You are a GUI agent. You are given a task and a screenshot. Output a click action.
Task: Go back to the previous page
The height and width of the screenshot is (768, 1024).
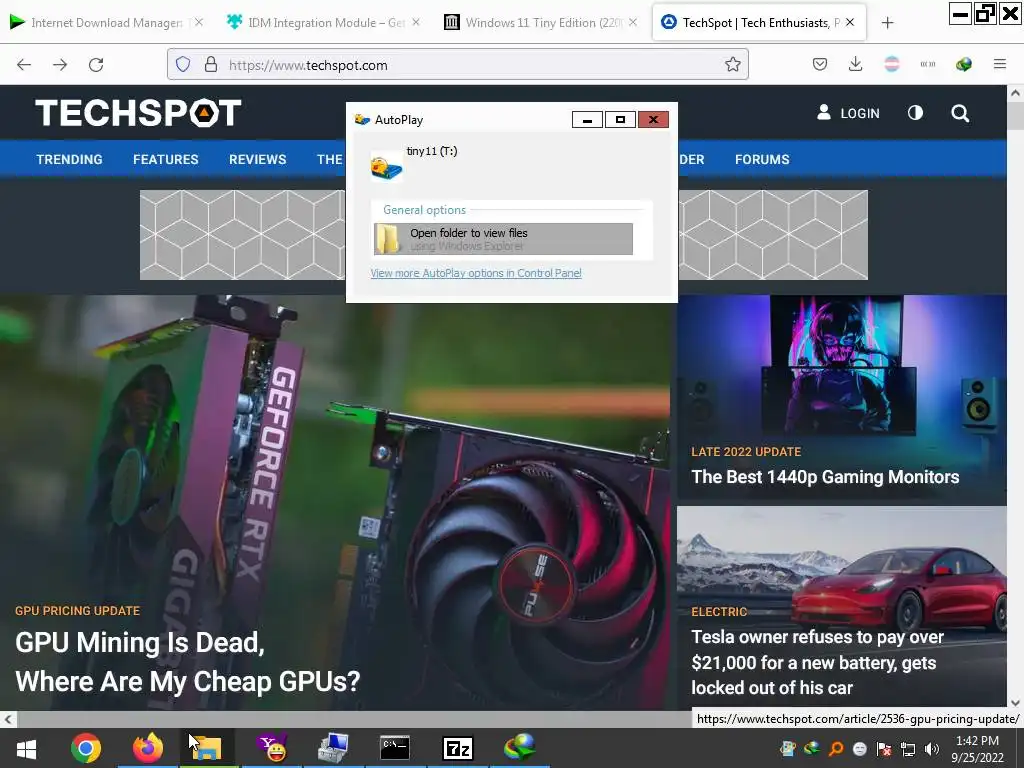point(24,65)
